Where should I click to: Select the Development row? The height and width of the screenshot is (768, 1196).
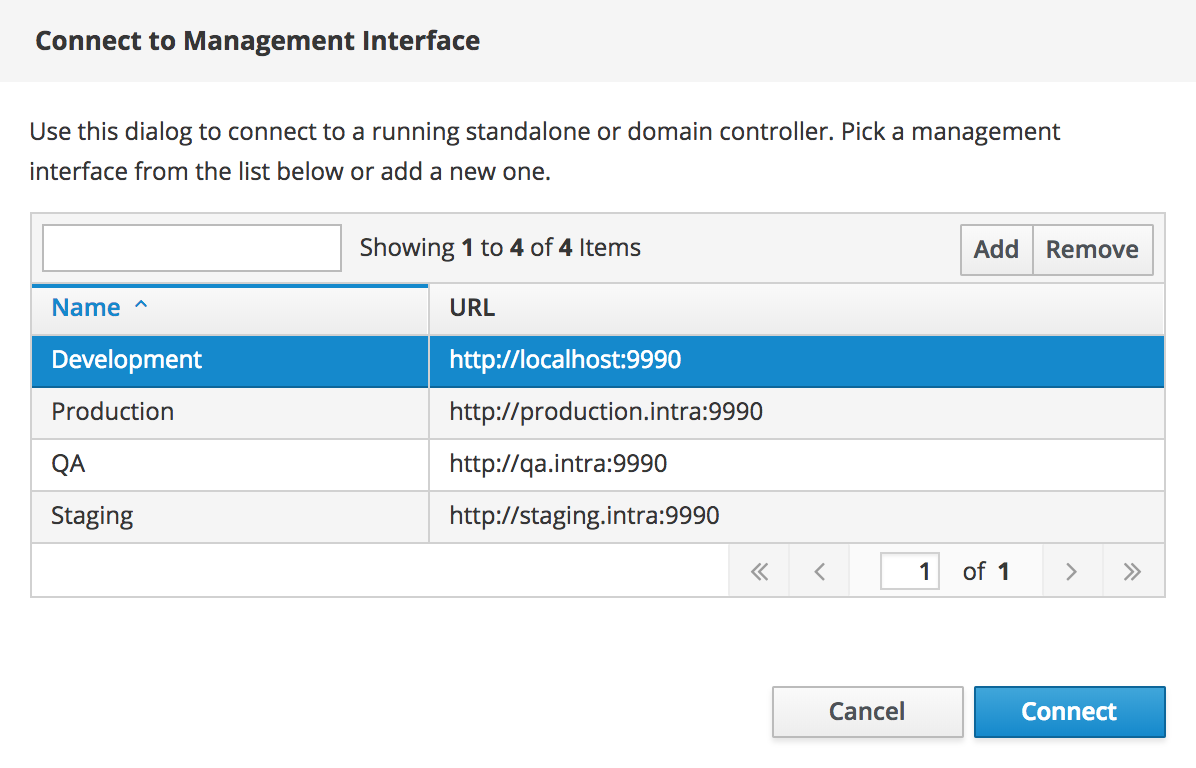[598, 361]
